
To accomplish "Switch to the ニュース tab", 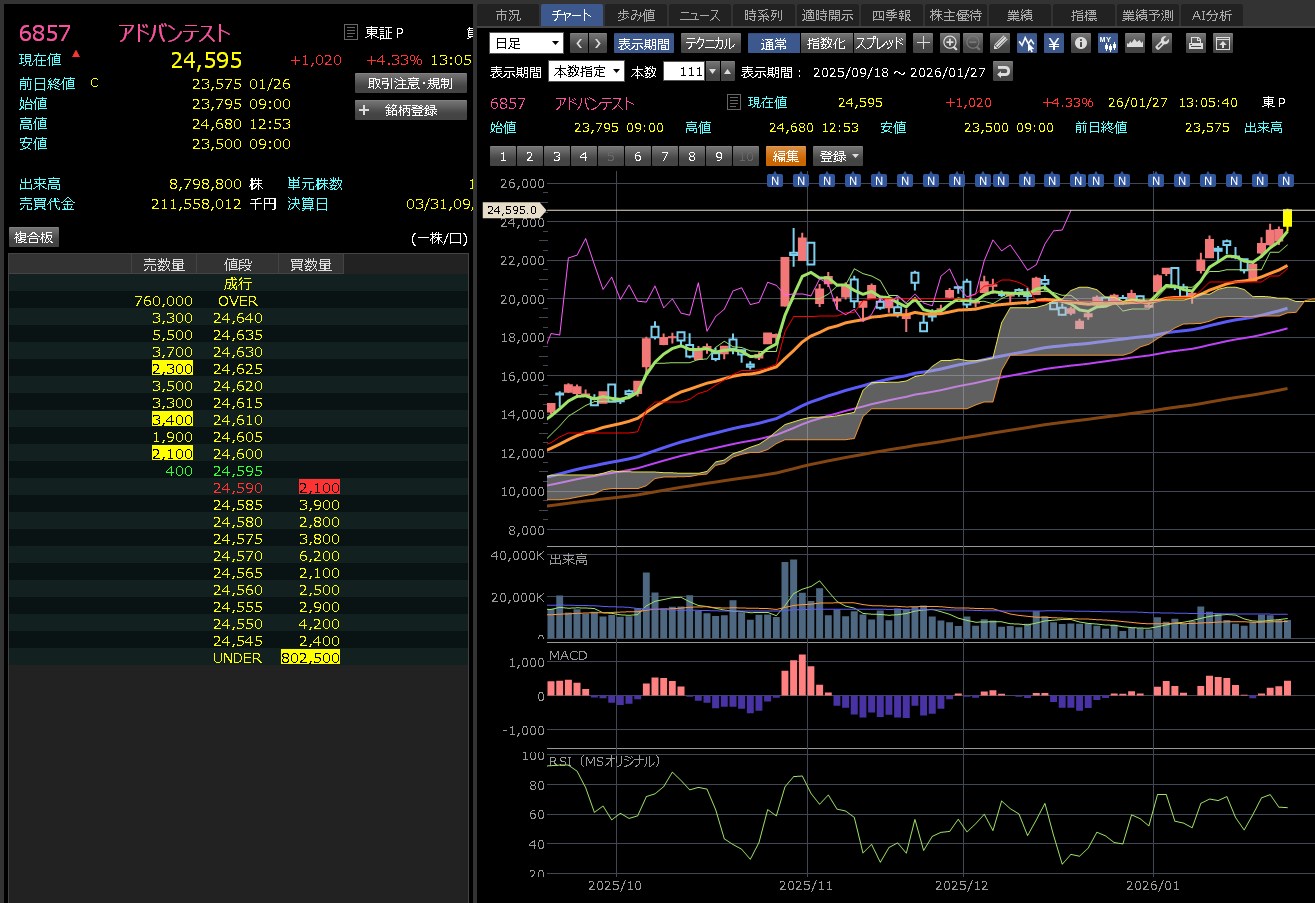I will 699,15.
